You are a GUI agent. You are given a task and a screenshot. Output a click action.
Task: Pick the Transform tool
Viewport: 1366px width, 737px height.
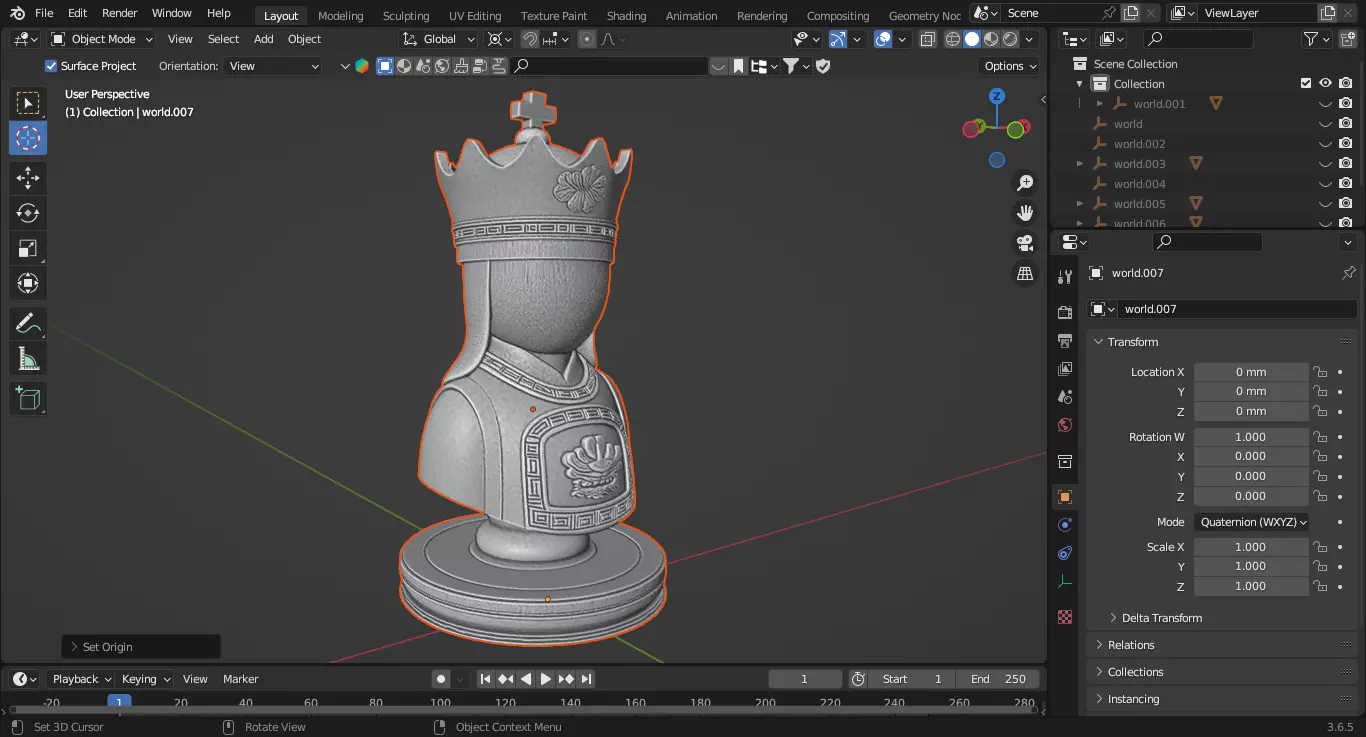28,283
